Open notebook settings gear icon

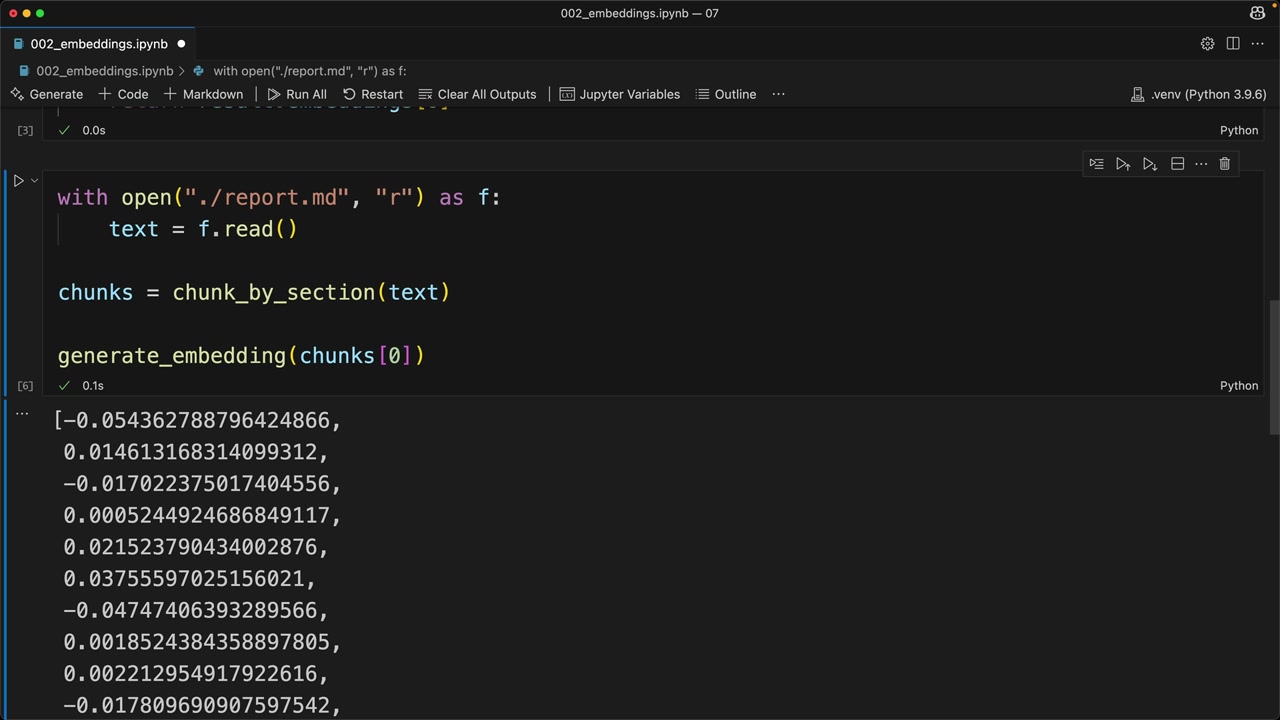coord(1207,44)
